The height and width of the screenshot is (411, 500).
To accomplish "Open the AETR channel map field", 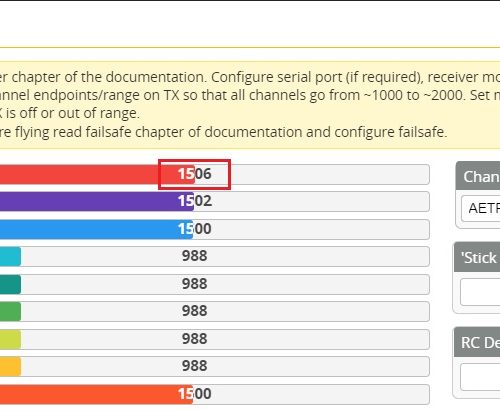I will 481,208.
